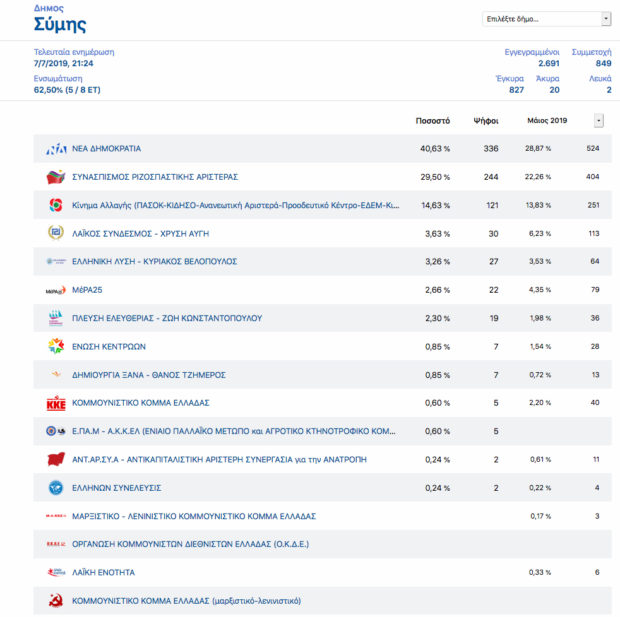Open ΣΥΝΑΣΠΙΣΜΟΣ ΡΙΖΟΣΠΑΣΤΙΚΗΣ ΑΡΙΣΤΕΡΑΣ link
This screenshot has height=617, width=620.
155,177
